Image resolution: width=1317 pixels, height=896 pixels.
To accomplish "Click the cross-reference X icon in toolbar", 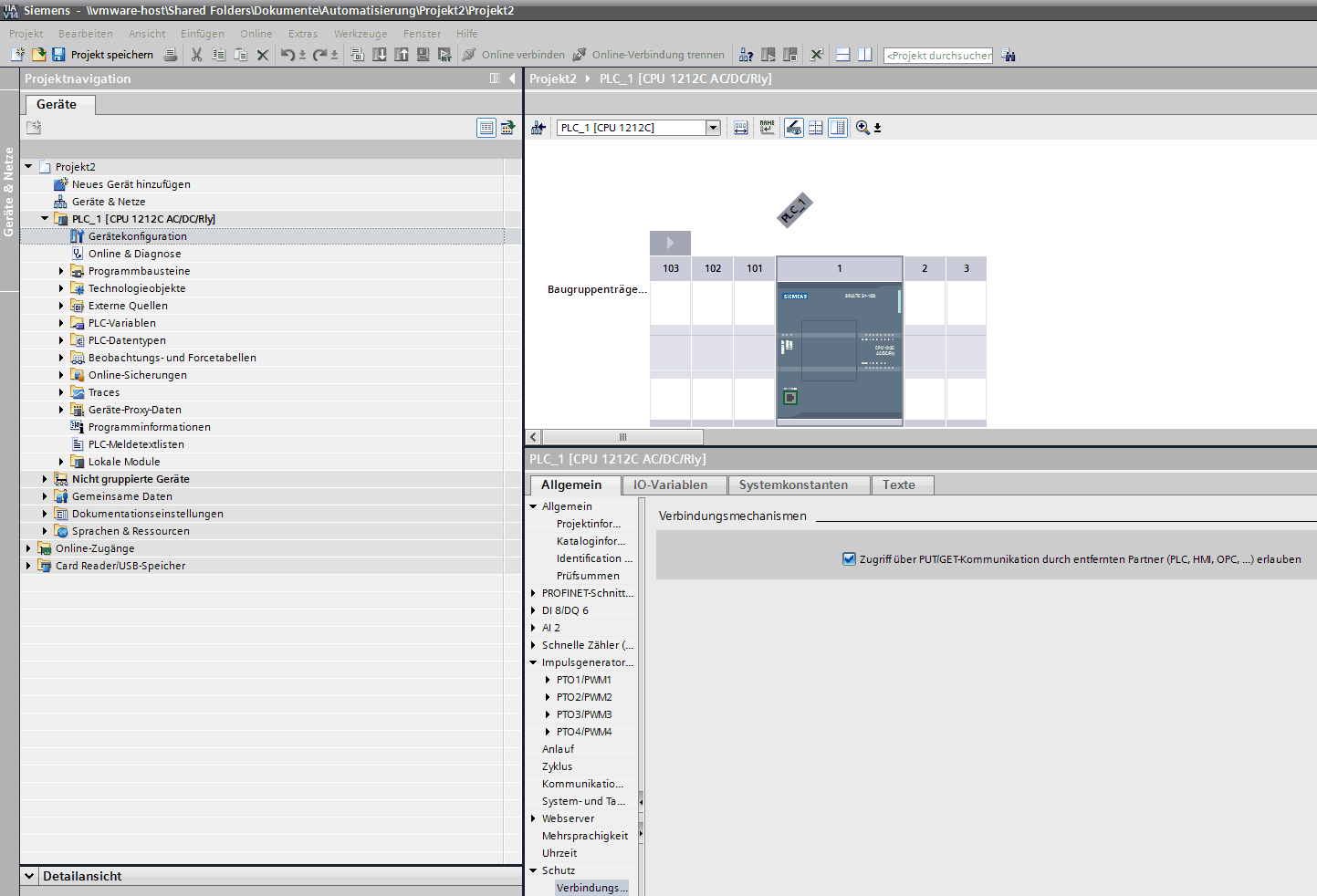I will pyautogui.click(x=817, y=55).
